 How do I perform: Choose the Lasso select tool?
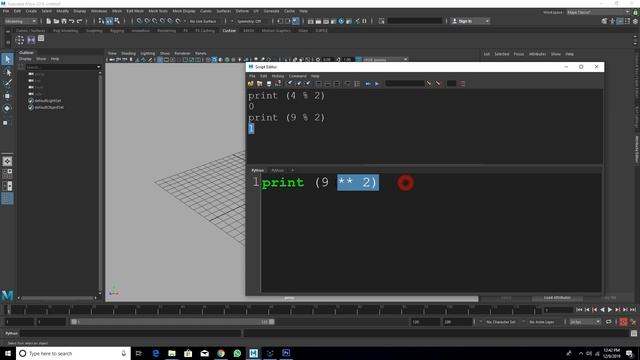click(x=7, y=72)
